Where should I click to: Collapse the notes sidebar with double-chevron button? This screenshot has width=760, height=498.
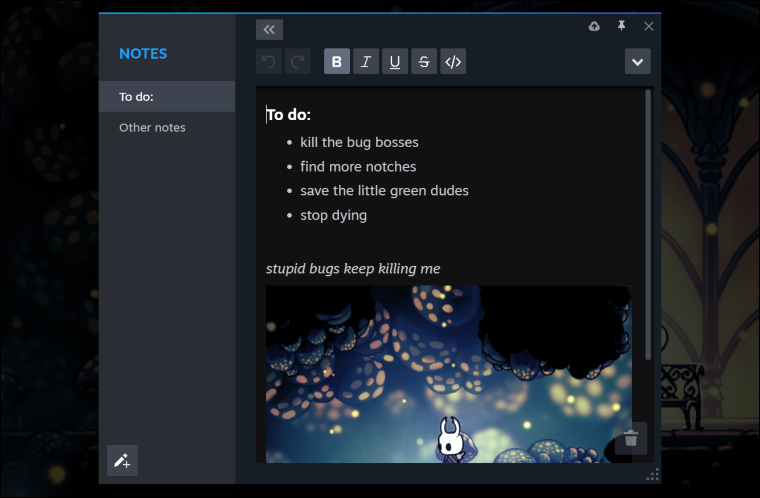coord(269,30)
